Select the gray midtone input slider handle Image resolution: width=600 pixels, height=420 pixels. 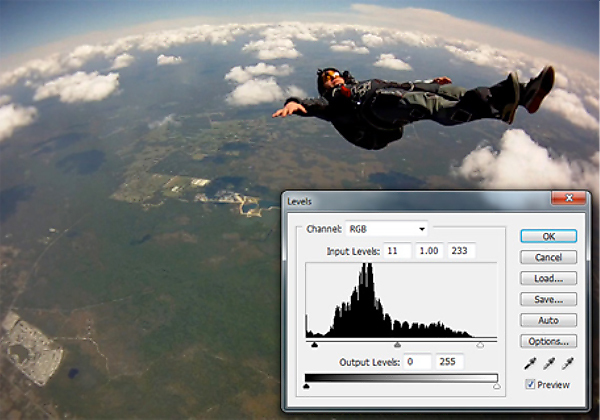pos(398,345)
